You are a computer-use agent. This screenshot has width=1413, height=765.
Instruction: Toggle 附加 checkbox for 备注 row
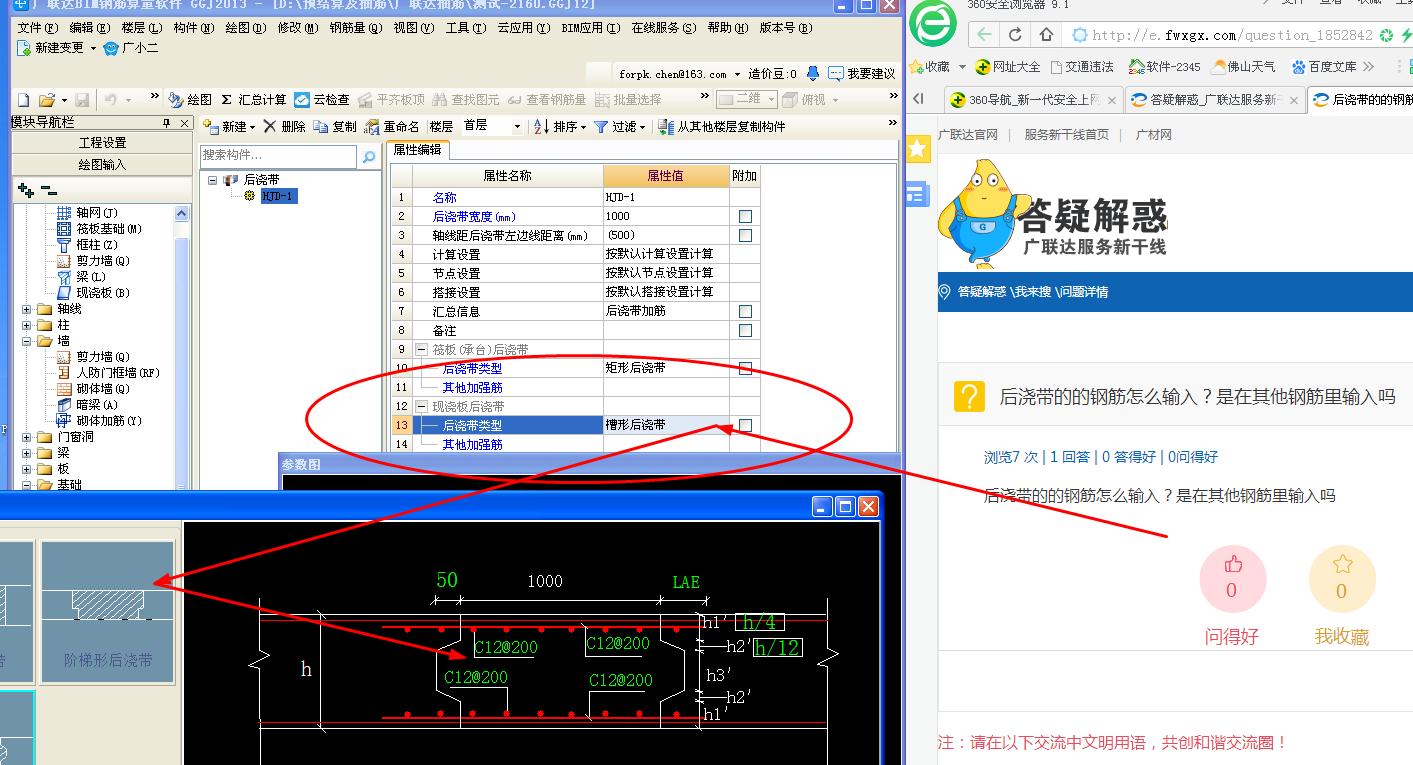click(745, 330)
